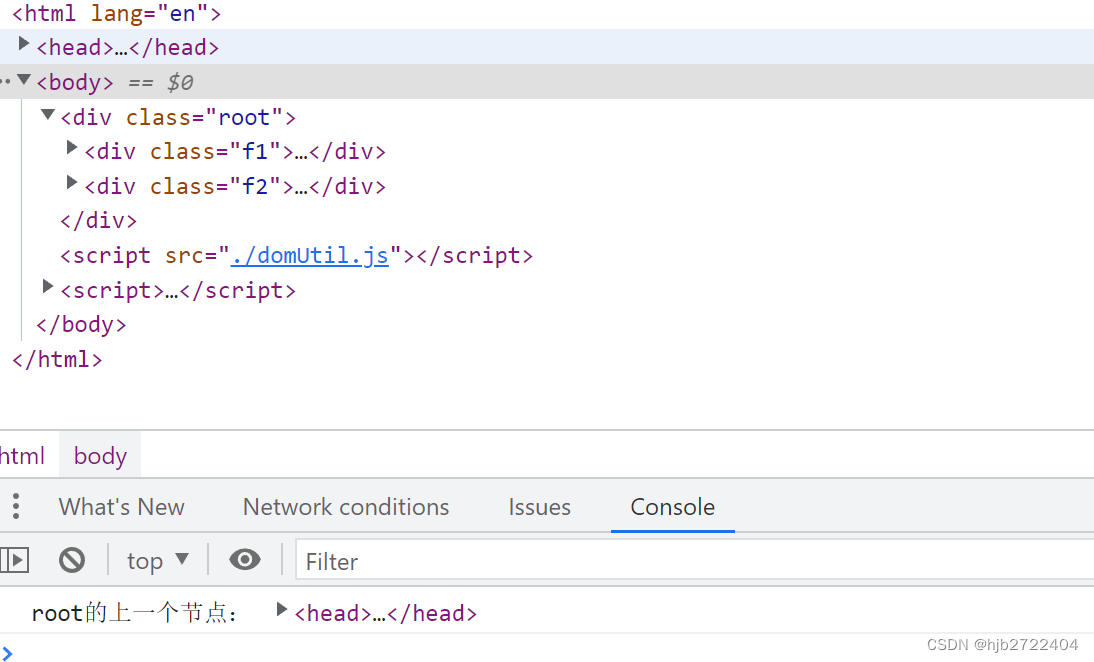Open the drawer three-dot menu

coord(15,506)
